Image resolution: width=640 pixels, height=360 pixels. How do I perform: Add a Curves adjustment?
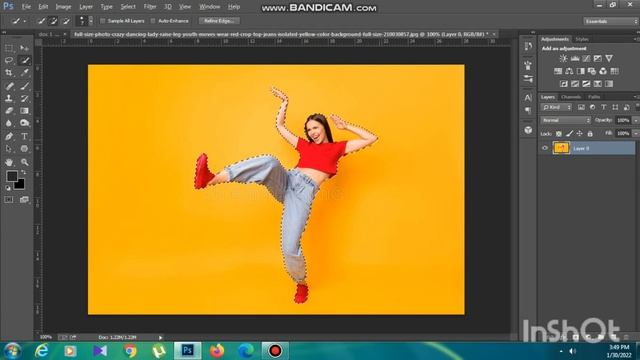point(587,58)
